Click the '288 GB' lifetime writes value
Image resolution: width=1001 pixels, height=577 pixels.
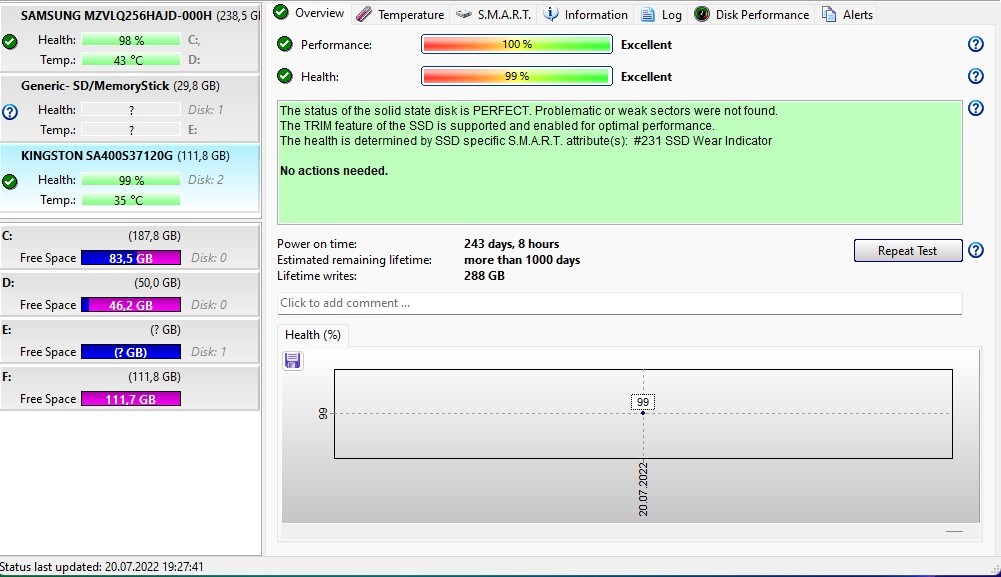pos(485,276)
